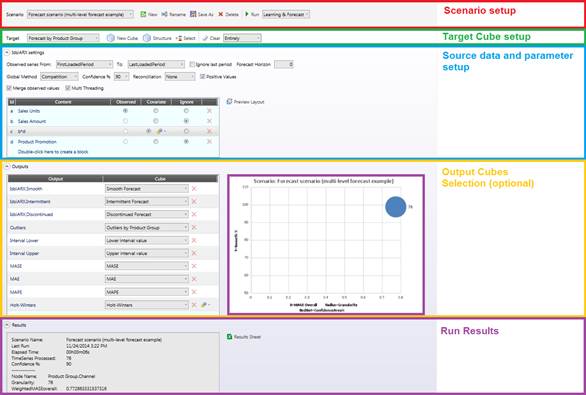
Task: Click the Save As icon
Action: pos(193,14)
